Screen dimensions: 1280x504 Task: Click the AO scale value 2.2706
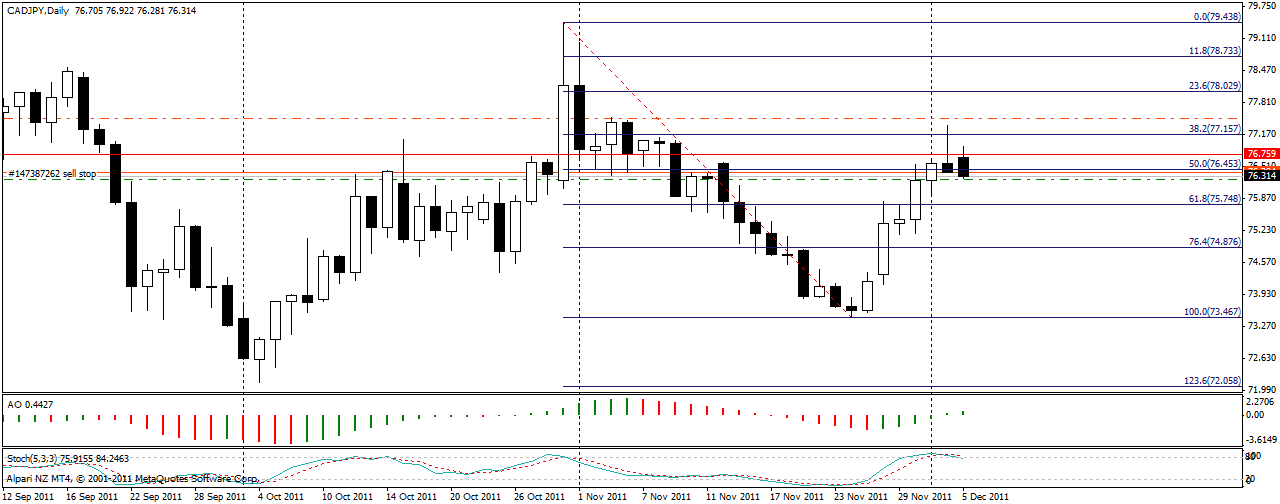coord(1261,402)
